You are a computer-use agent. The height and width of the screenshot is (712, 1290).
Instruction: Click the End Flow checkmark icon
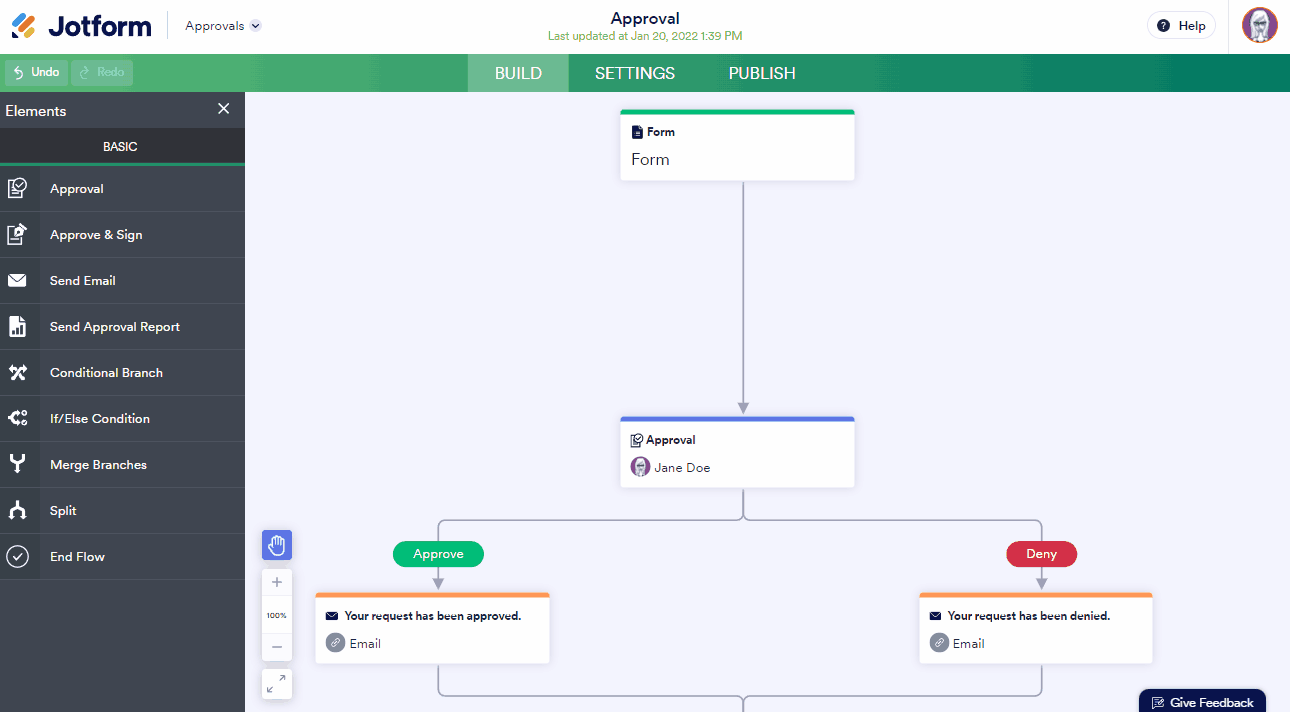click(18, 557)
